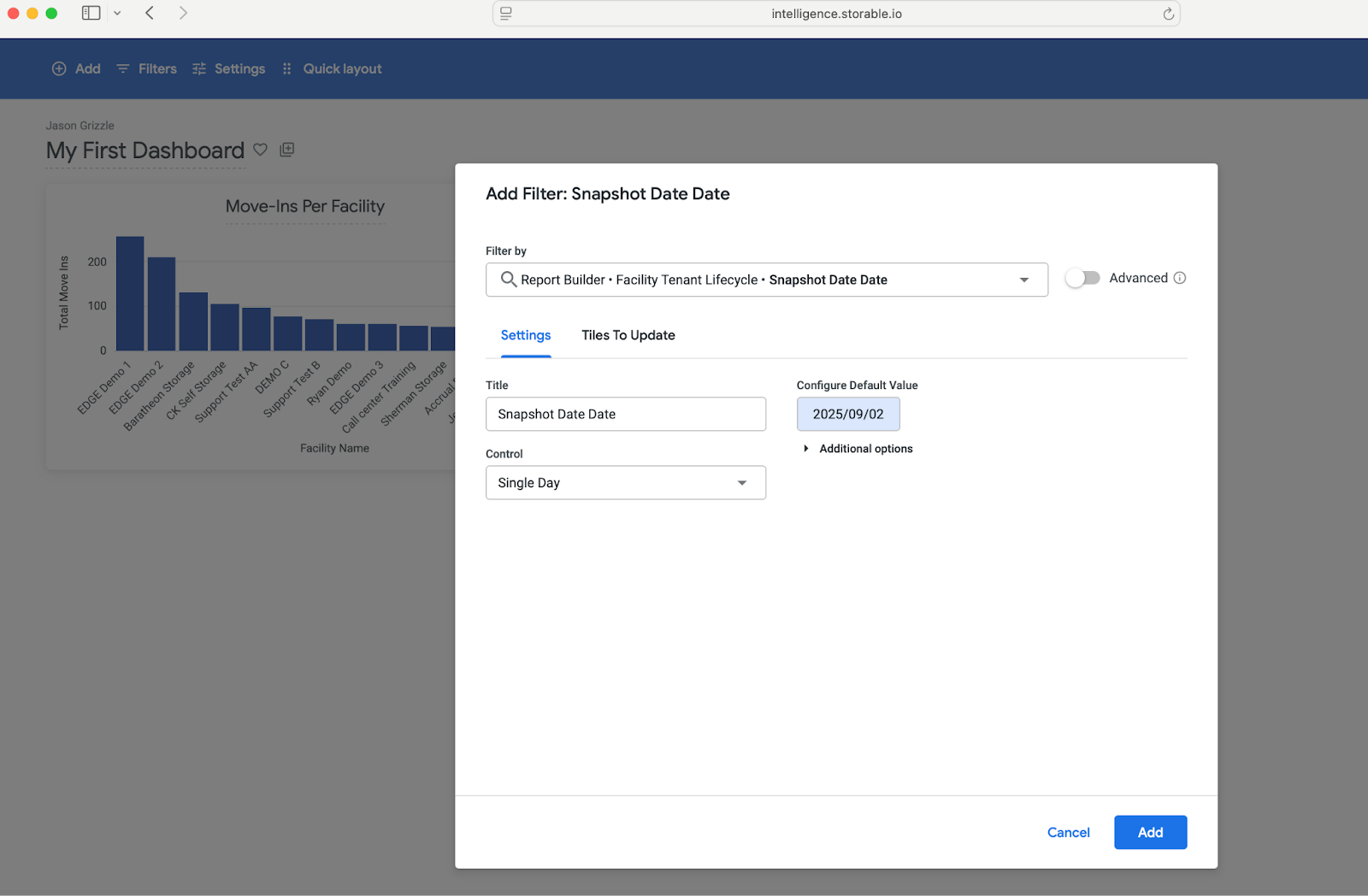Click the Add plus-circle icon in toolbar
Image resolution: width=1368 pixels, height=896 pixels.
click(x=59, y=69)
